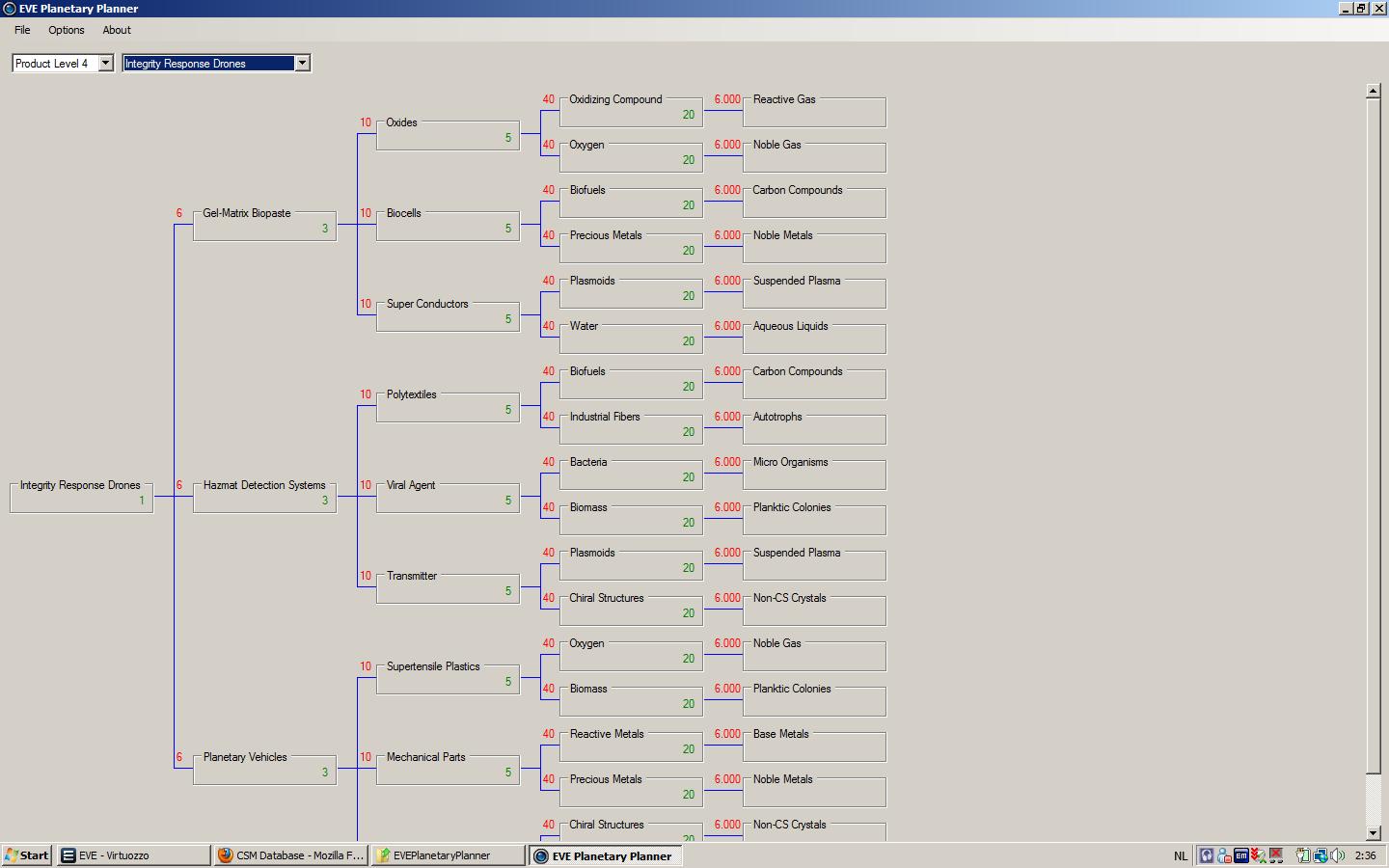This screenshot has width=1389, height=868.
Task: Select the Reactive Metals node
Action: coord(631,745)
